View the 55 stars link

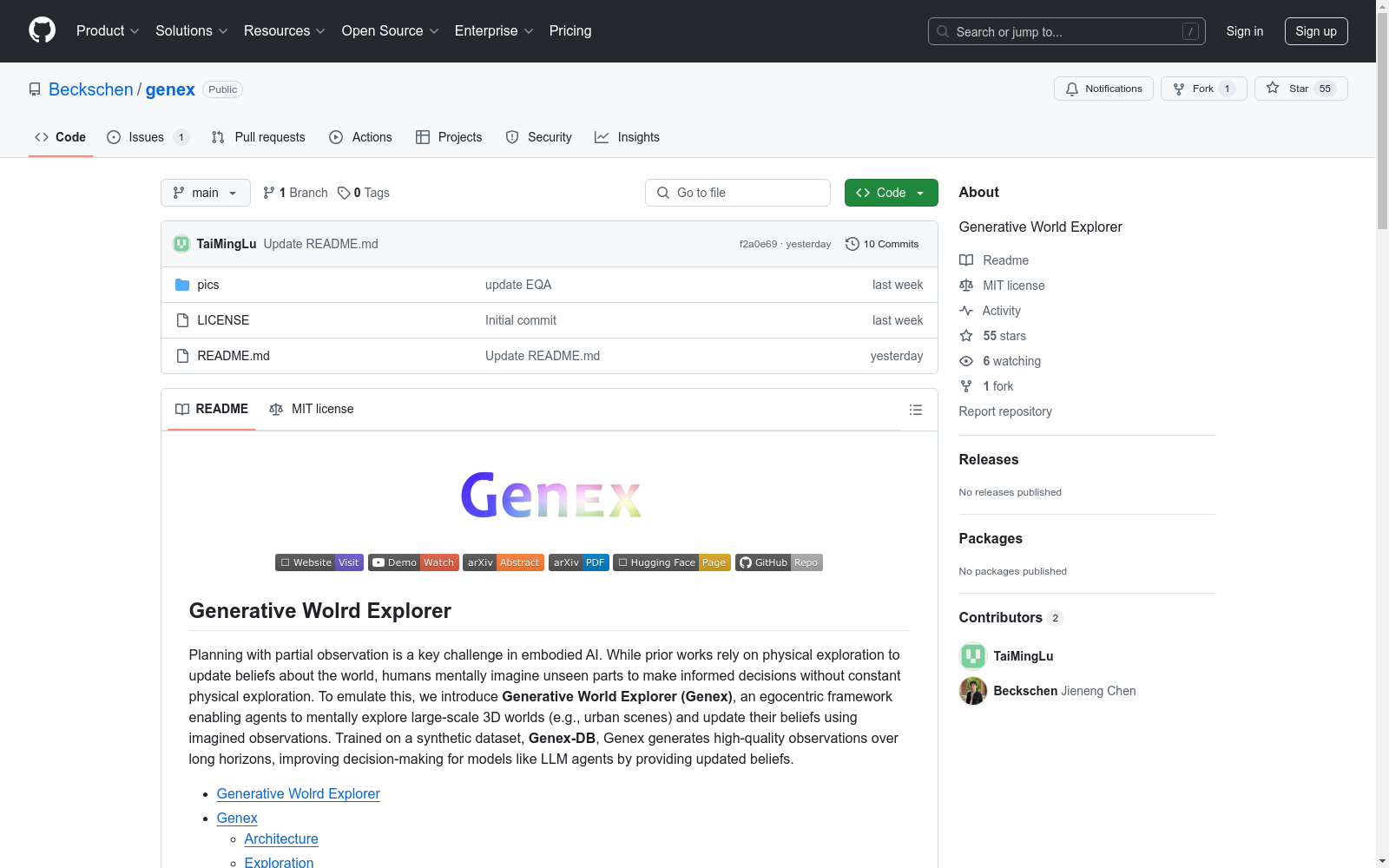(993, 336)
